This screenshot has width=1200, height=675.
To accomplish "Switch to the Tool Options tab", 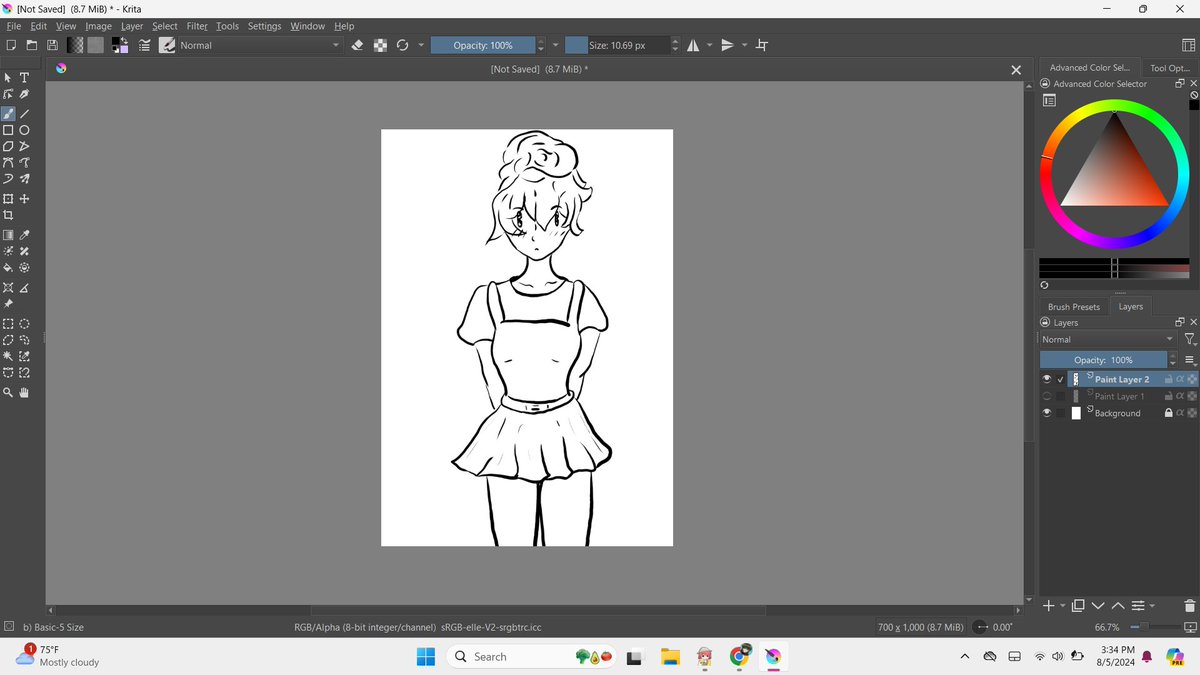I will click(1170, 68).
